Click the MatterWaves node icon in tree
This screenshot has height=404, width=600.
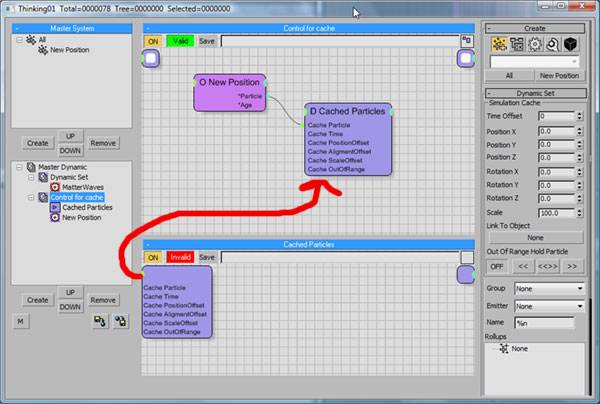tap(54, 187)
